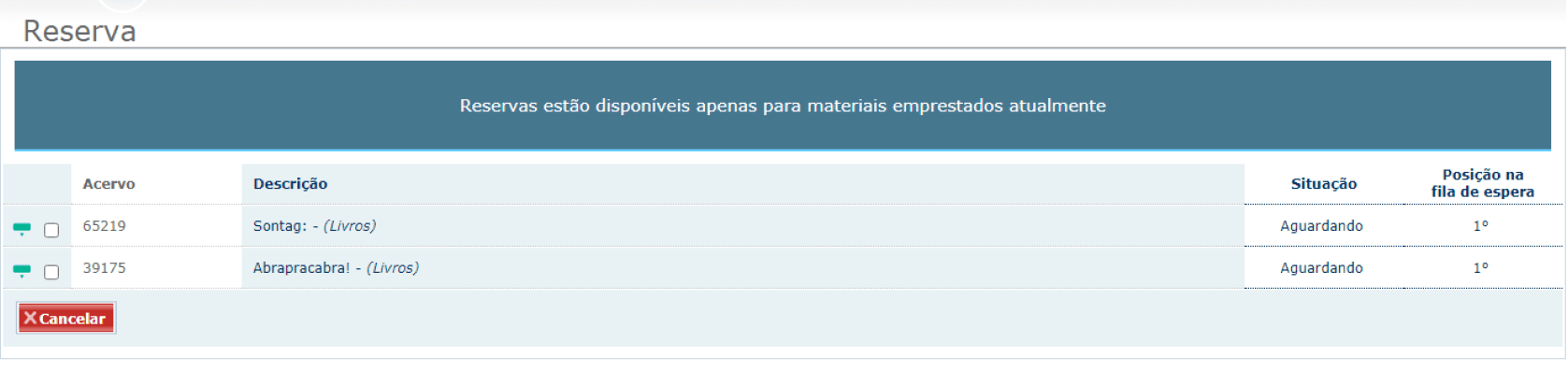Click the Acervo column header

click(108, 184)
